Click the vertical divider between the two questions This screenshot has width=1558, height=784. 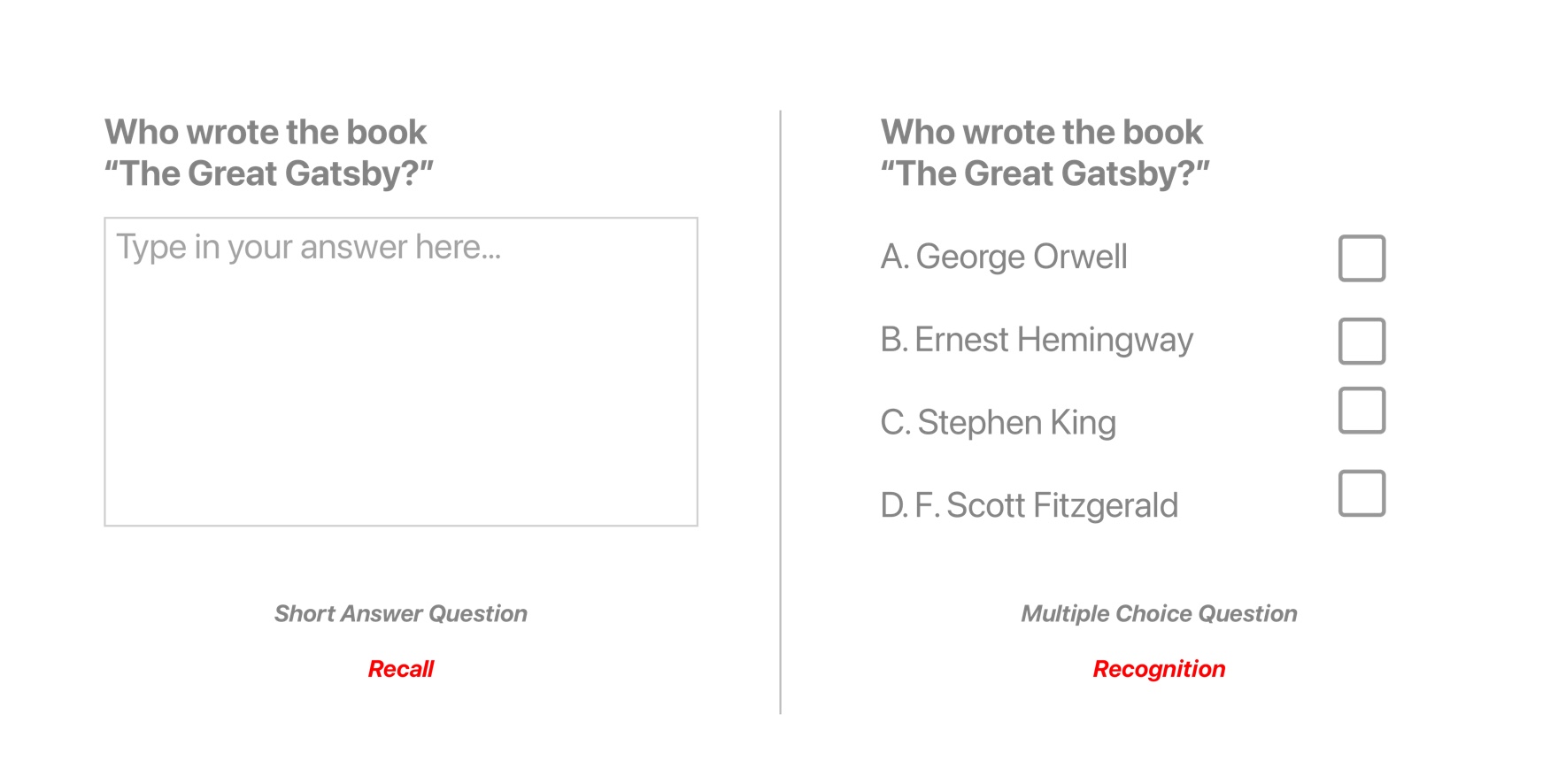[x=780, y=411]
